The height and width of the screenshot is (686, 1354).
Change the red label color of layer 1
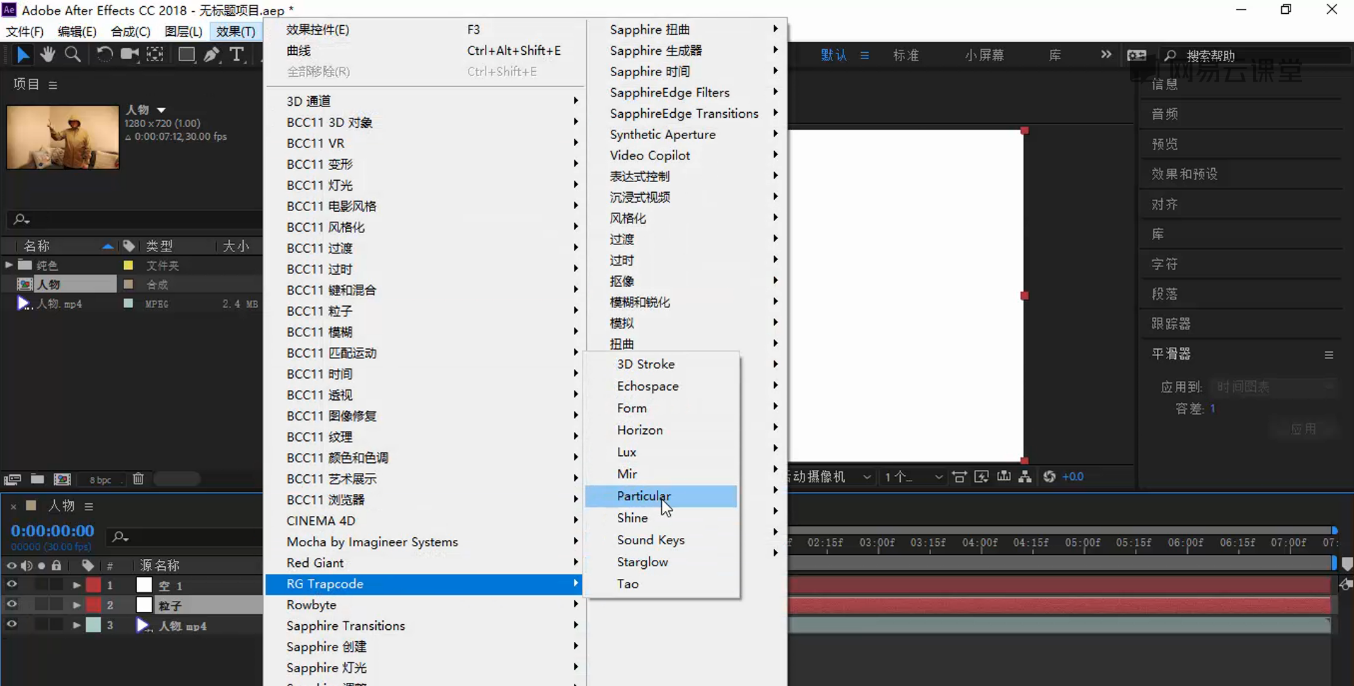pos(93,585)
